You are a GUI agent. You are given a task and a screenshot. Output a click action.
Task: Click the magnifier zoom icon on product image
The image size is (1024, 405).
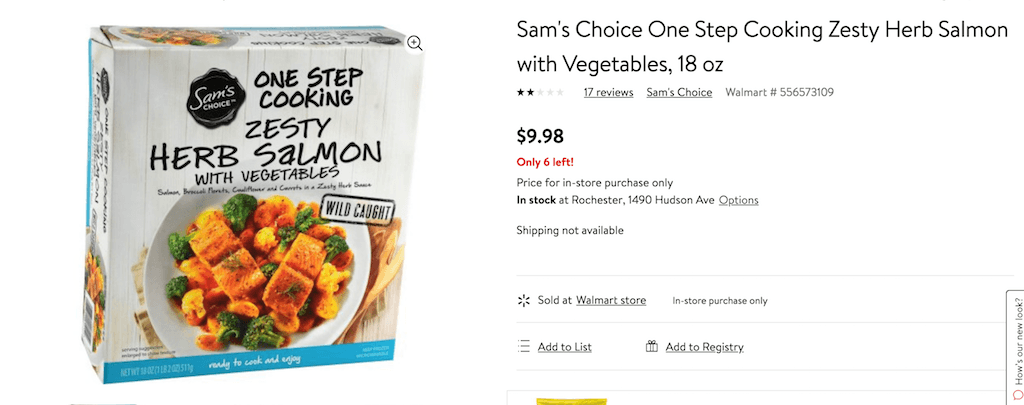point(415,43)
